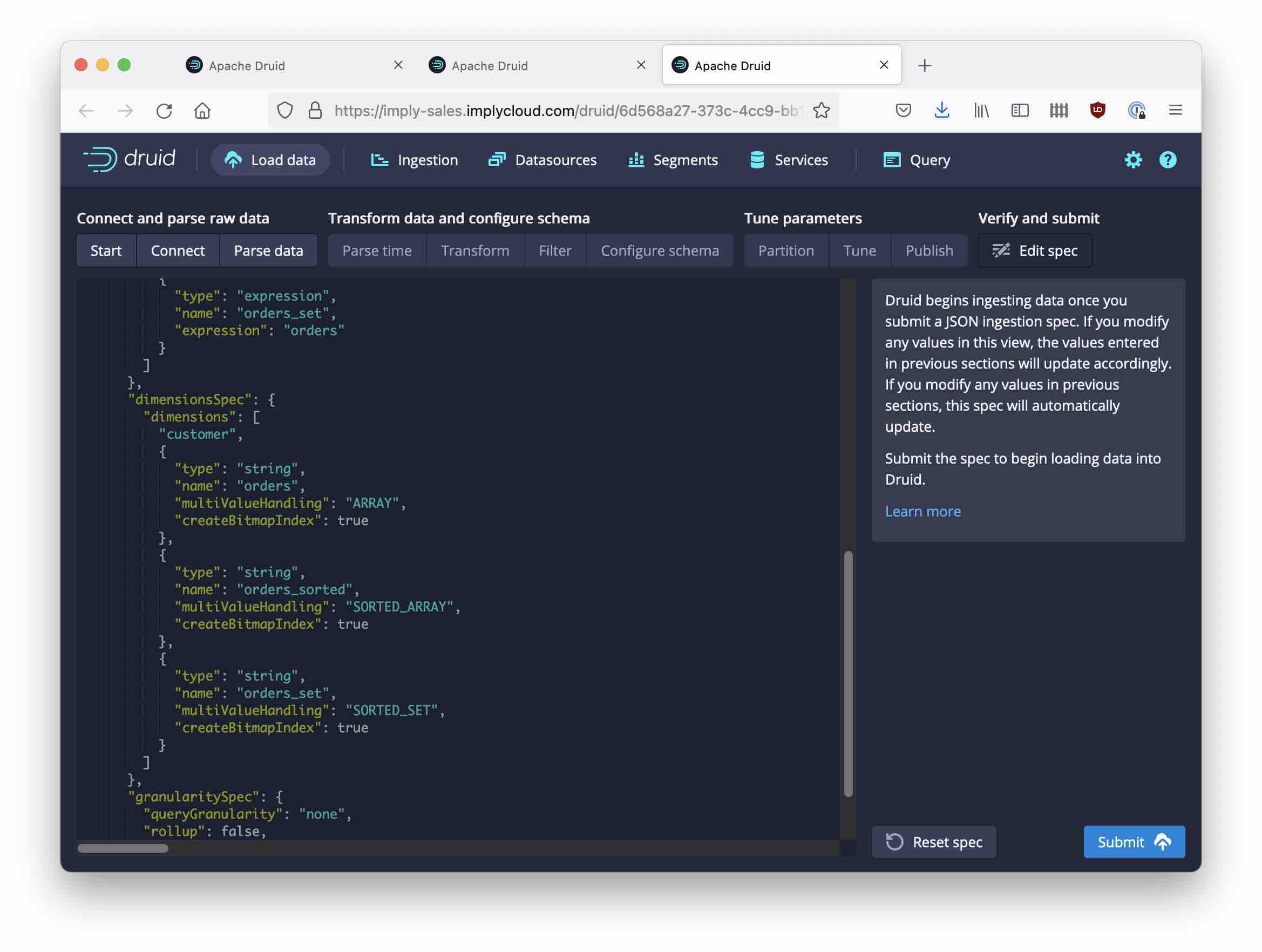Open Firefox hamburger menu
This screenshot has height=952, width=1262.
(x=1175, y=110)
